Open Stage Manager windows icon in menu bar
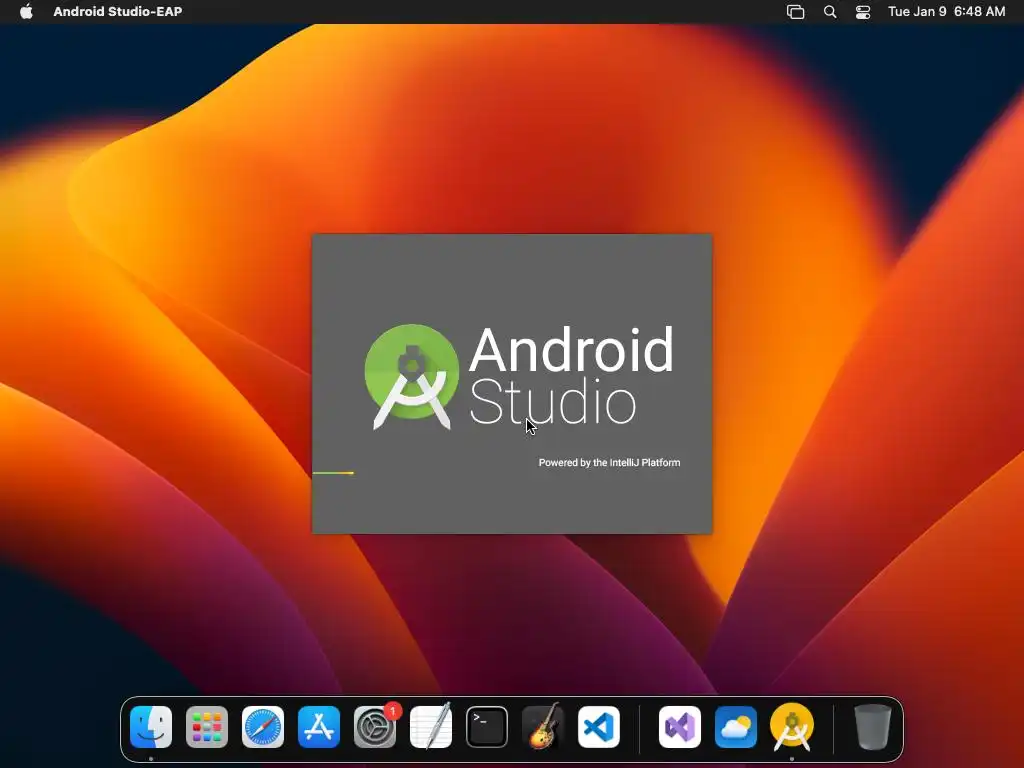This screenshot has height=768, width=1024. 795,12
